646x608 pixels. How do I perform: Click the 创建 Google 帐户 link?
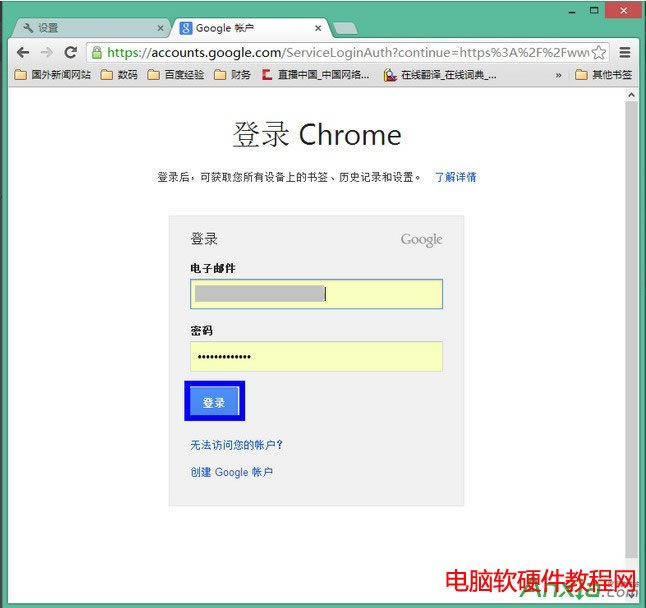click(232, 472)
